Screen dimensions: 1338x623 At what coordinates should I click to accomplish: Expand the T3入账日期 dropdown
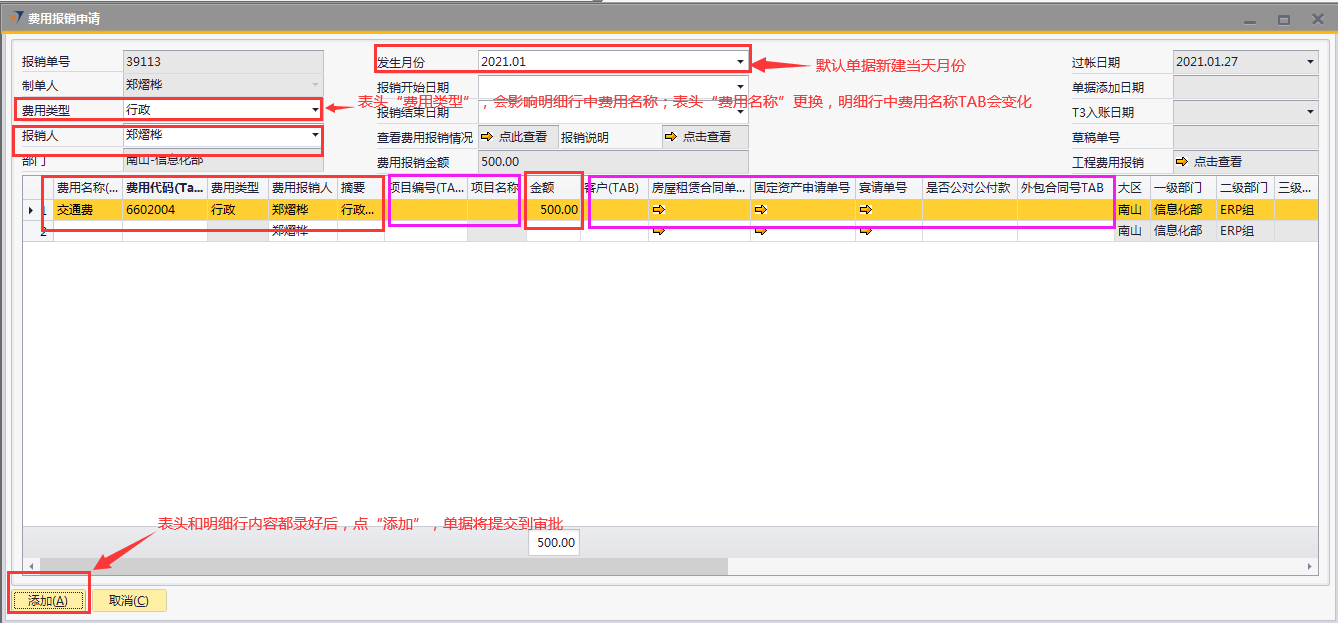1310,112
